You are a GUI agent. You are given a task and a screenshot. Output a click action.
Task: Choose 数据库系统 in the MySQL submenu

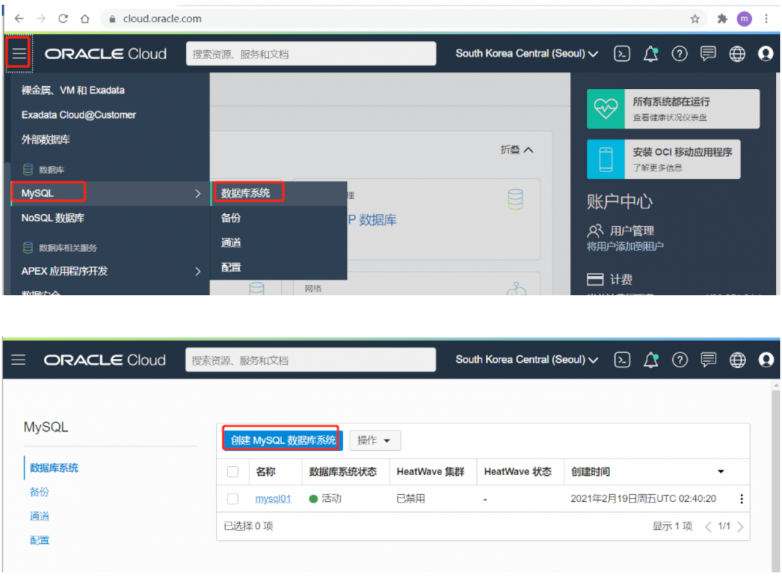[245, 193]
